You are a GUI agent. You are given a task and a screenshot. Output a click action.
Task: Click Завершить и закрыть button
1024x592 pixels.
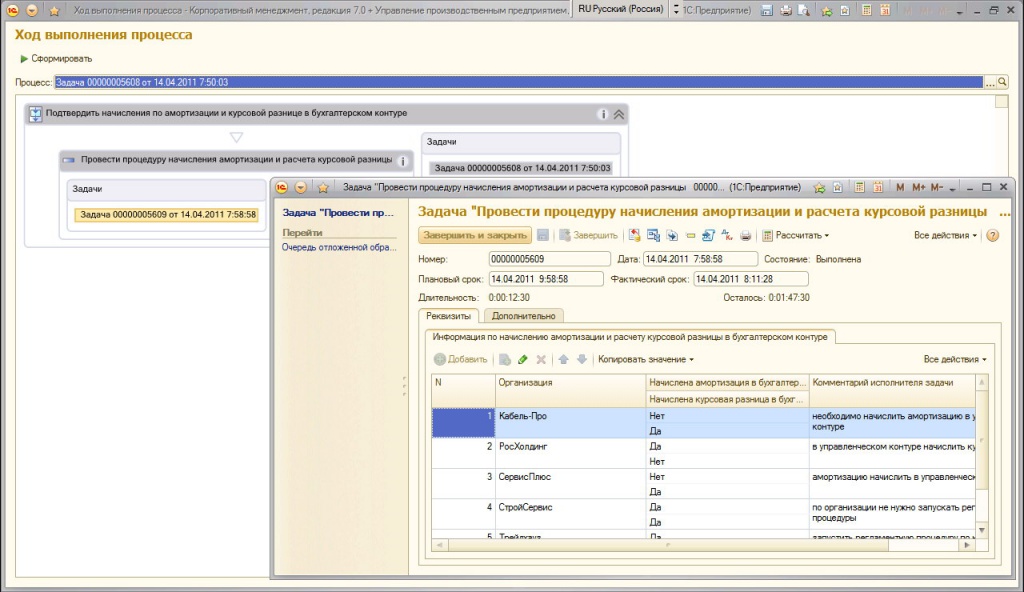[x=475, y=235]
